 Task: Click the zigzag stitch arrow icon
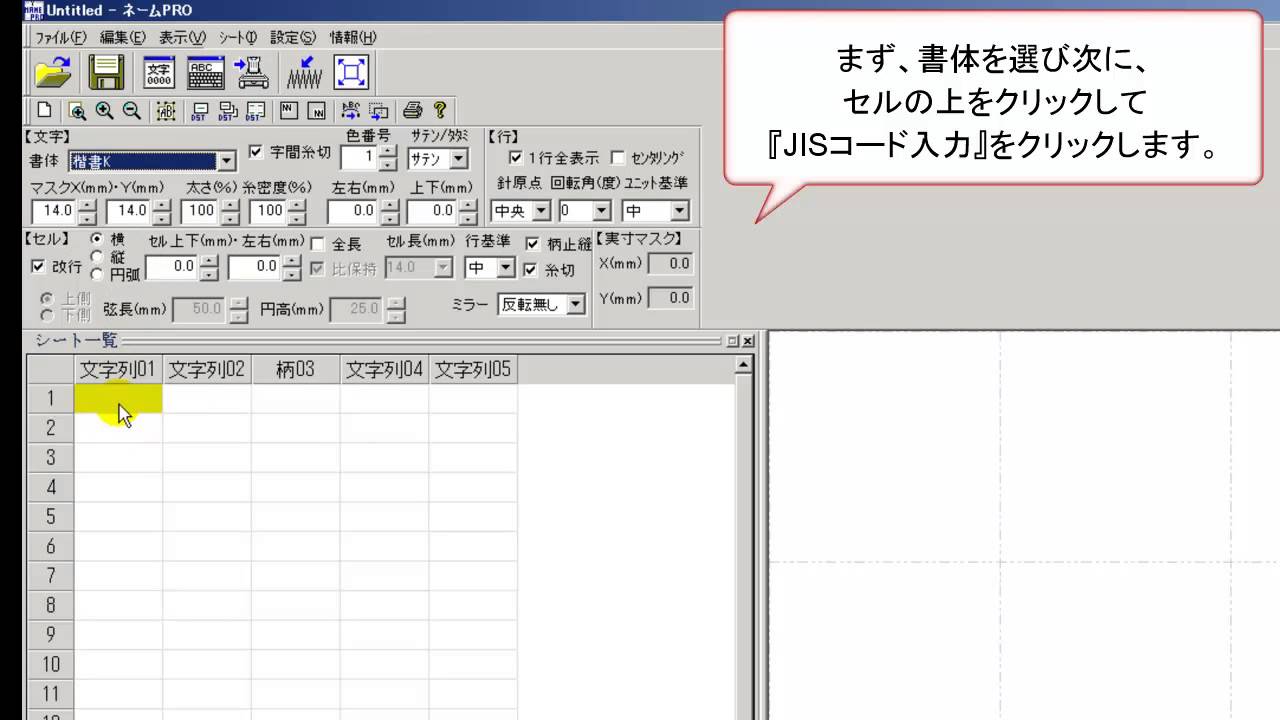coord(304,72)
